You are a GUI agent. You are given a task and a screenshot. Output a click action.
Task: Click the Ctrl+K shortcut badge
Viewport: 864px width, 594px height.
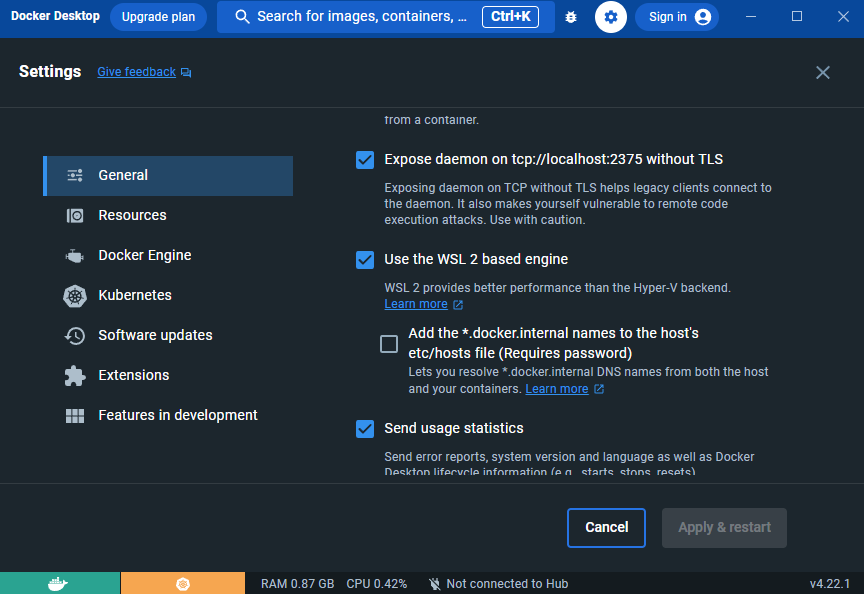point(510,17)
